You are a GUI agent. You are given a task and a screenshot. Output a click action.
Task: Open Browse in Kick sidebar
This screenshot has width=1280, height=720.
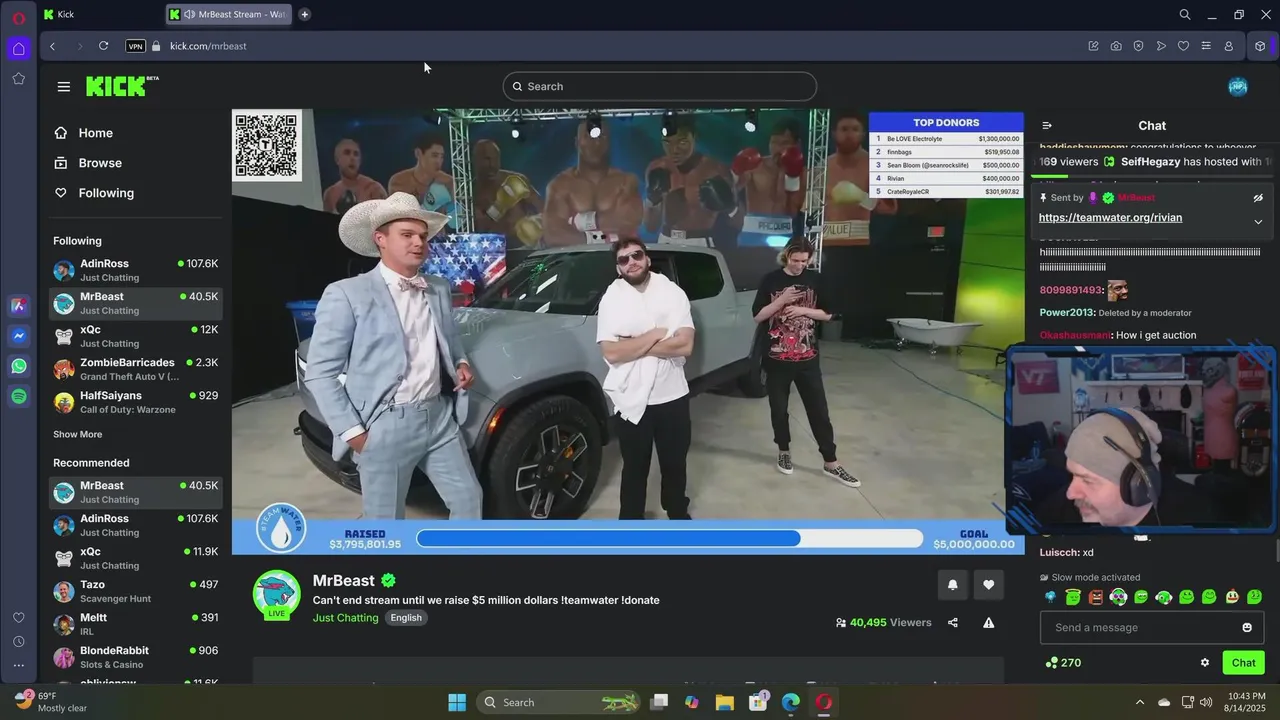click(89, 163)
